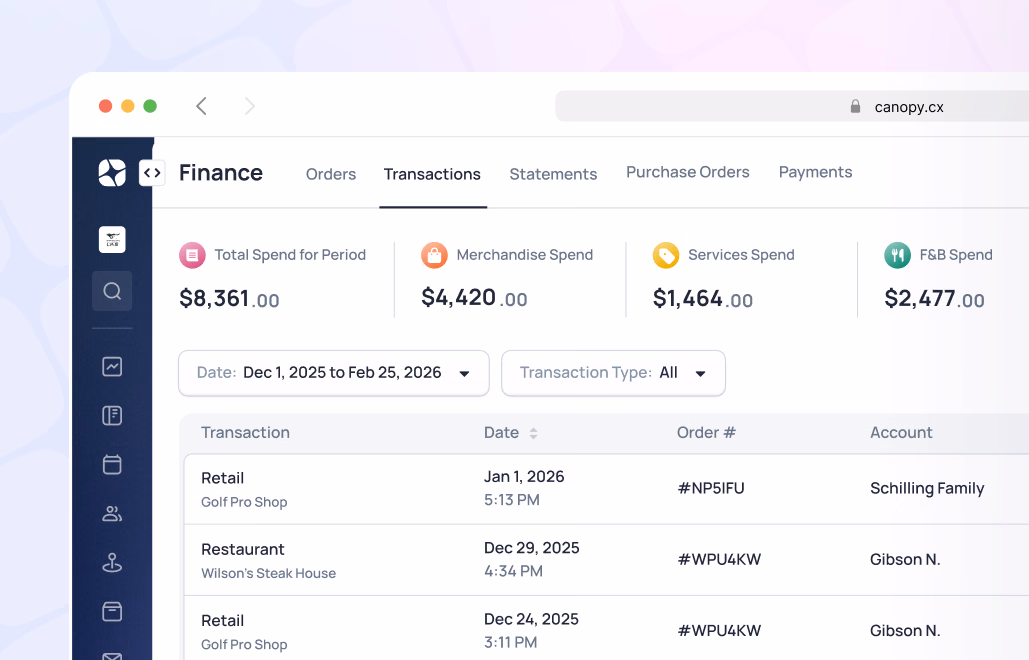Click the green F&B Spend utensils icon
1029x660 pixels.
click(898, 255)
